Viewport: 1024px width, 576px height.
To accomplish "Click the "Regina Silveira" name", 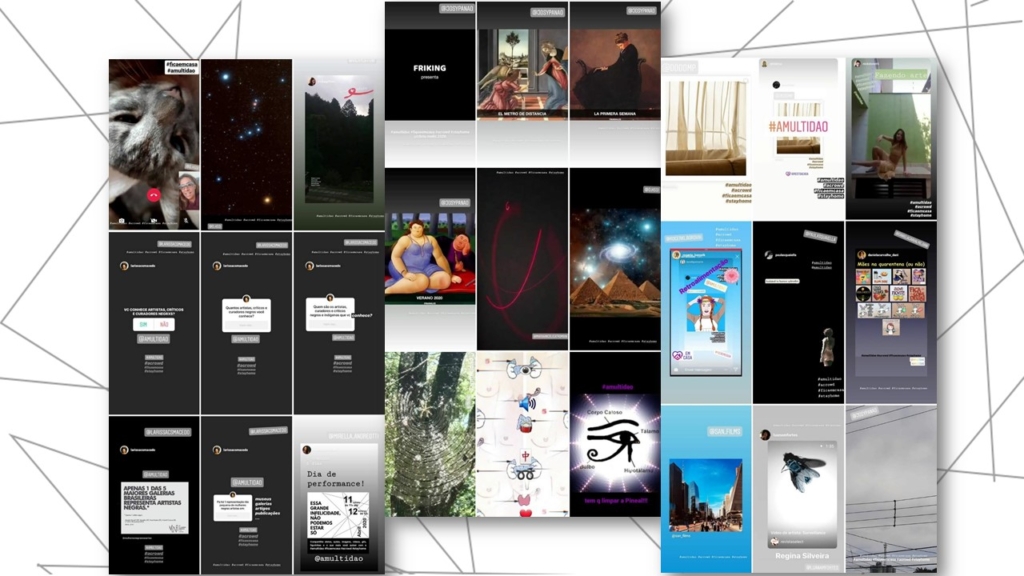I will point(801,556).
